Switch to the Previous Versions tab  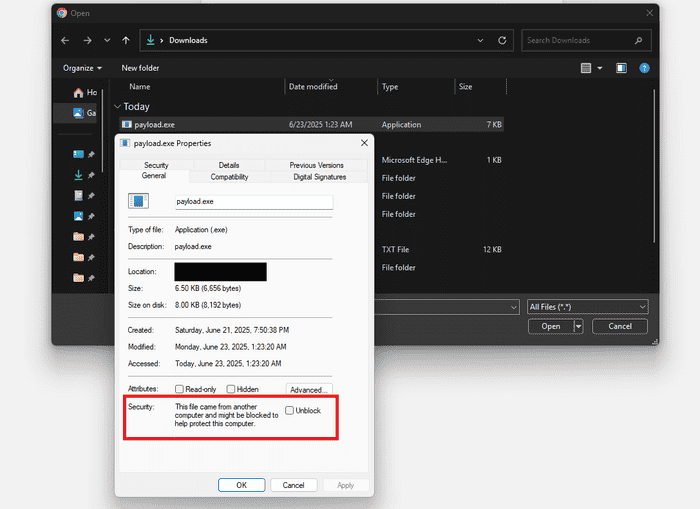[x=317, y=165]
